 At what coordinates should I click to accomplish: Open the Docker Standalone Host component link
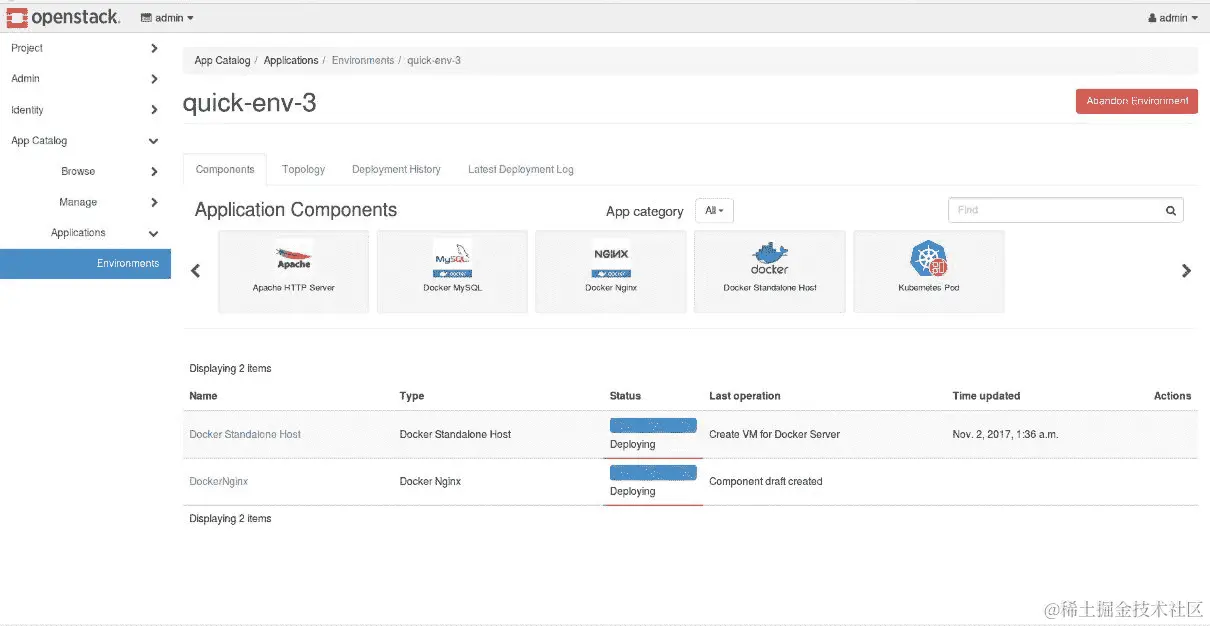[x=245, y=435]
